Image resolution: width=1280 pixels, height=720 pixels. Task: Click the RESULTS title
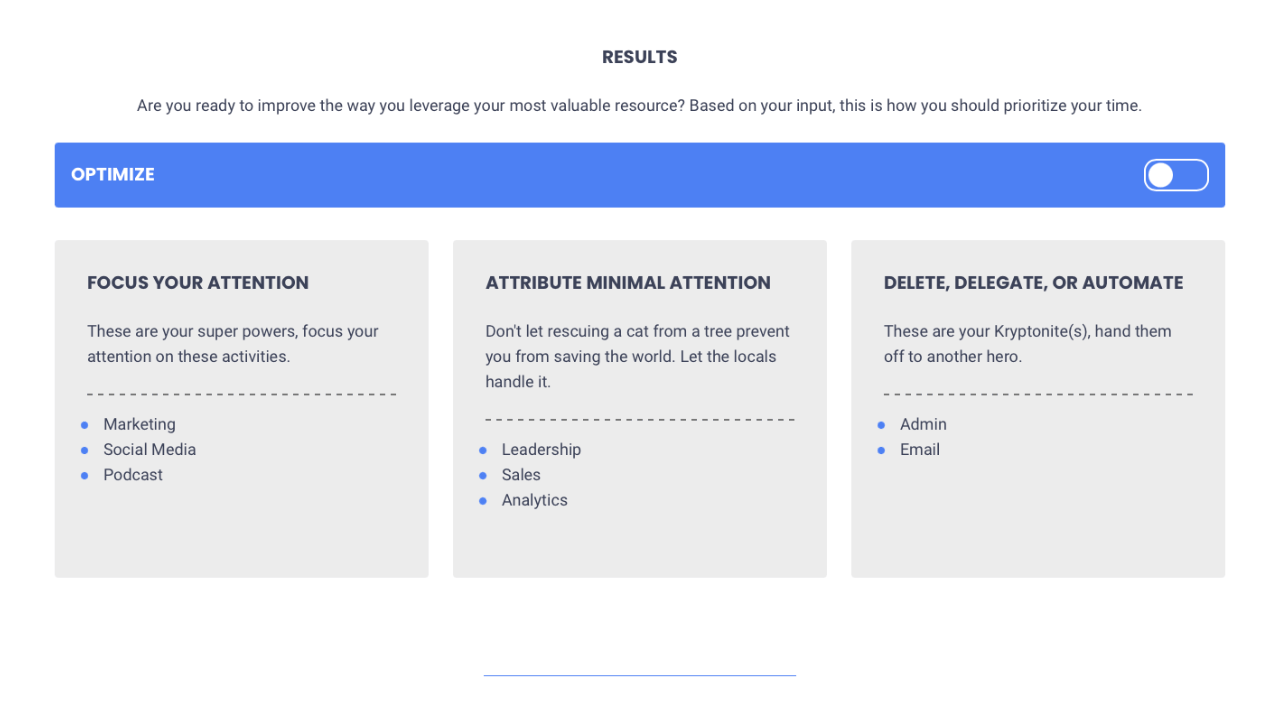[640, 57]
